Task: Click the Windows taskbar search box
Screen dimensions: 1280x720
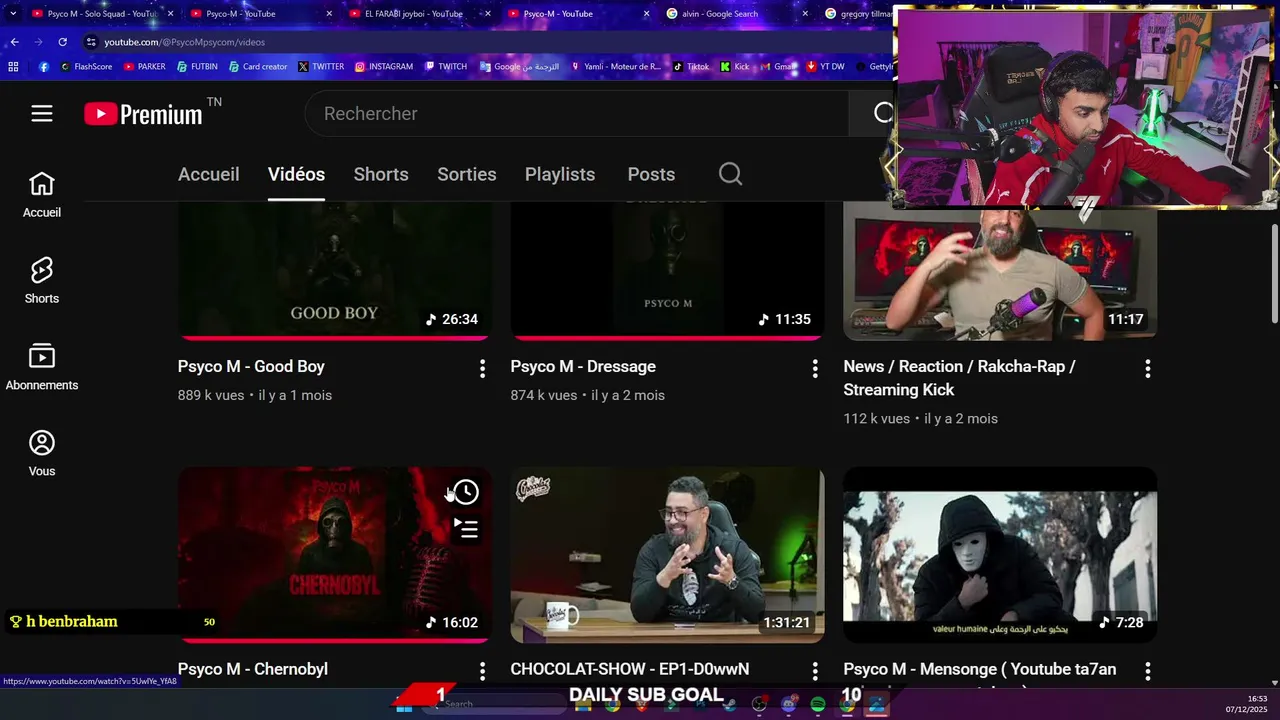Action: pyautogui.click(x=495, y=705)
